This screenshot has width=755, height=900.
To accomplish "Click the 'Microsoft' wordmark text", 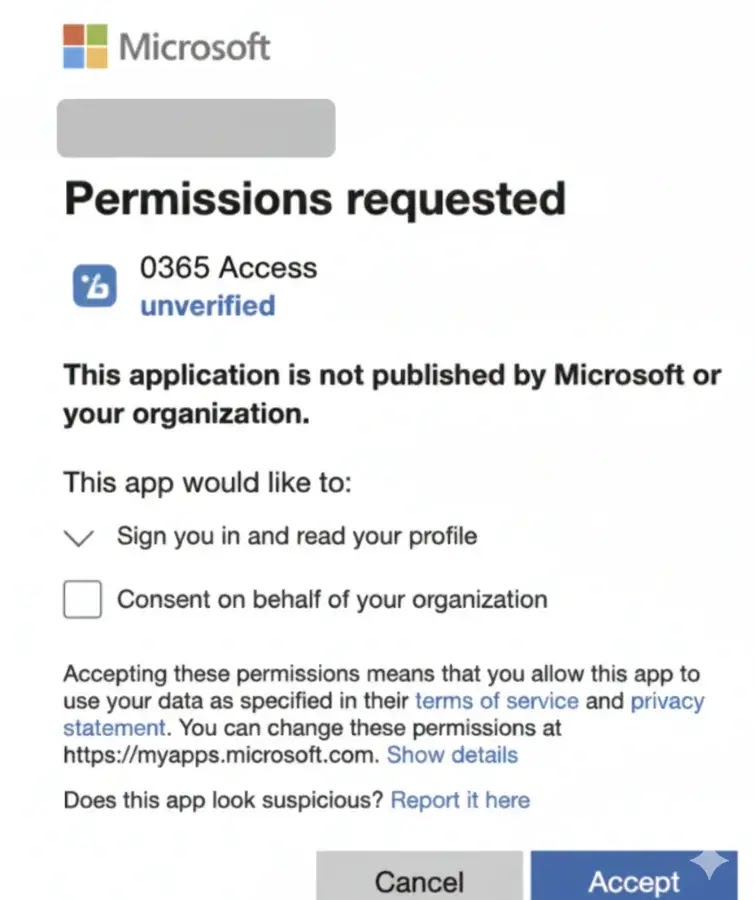I will coord(195,46).
